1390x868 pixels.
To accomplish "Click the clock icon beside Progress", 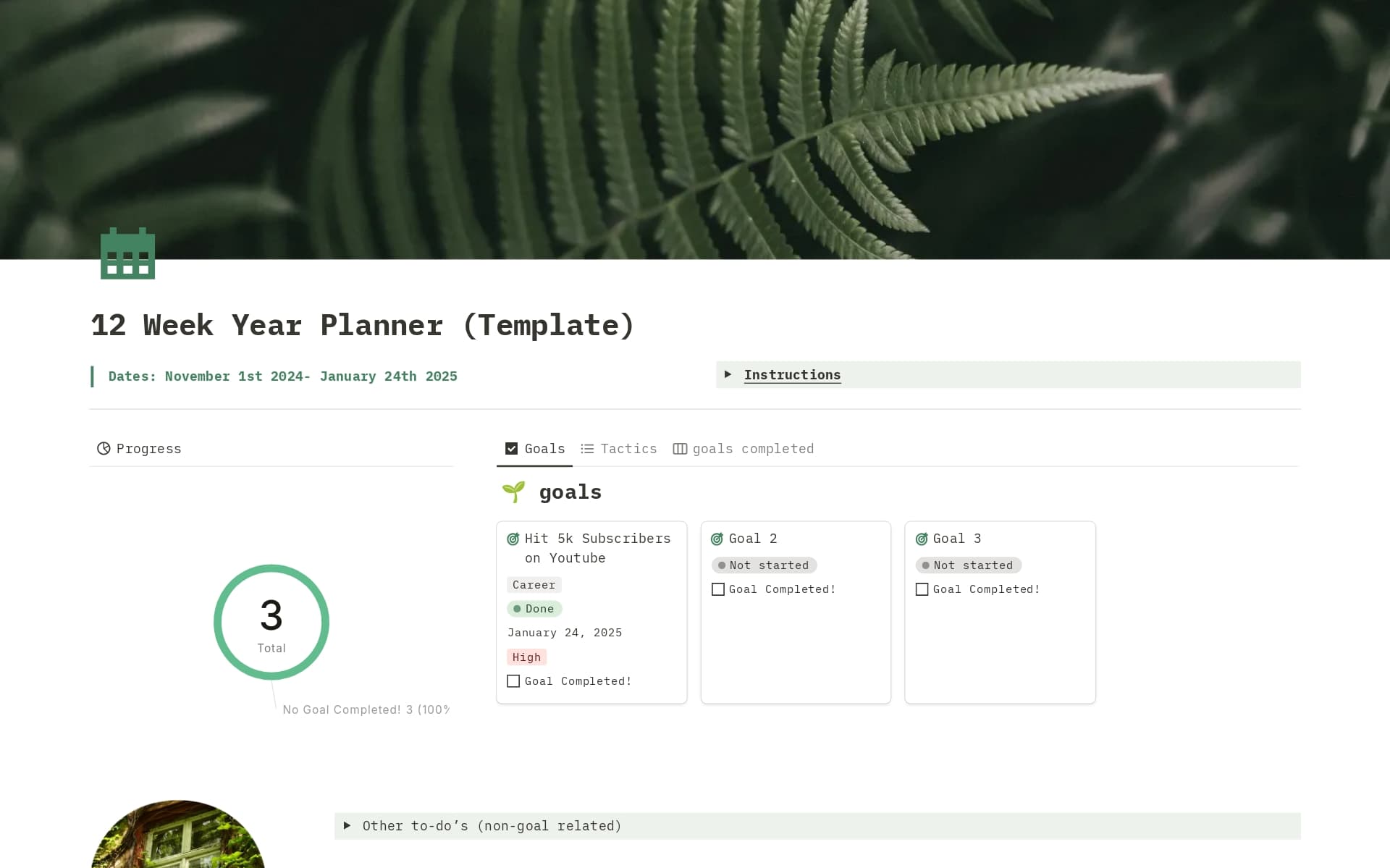I will click(104, 449).
